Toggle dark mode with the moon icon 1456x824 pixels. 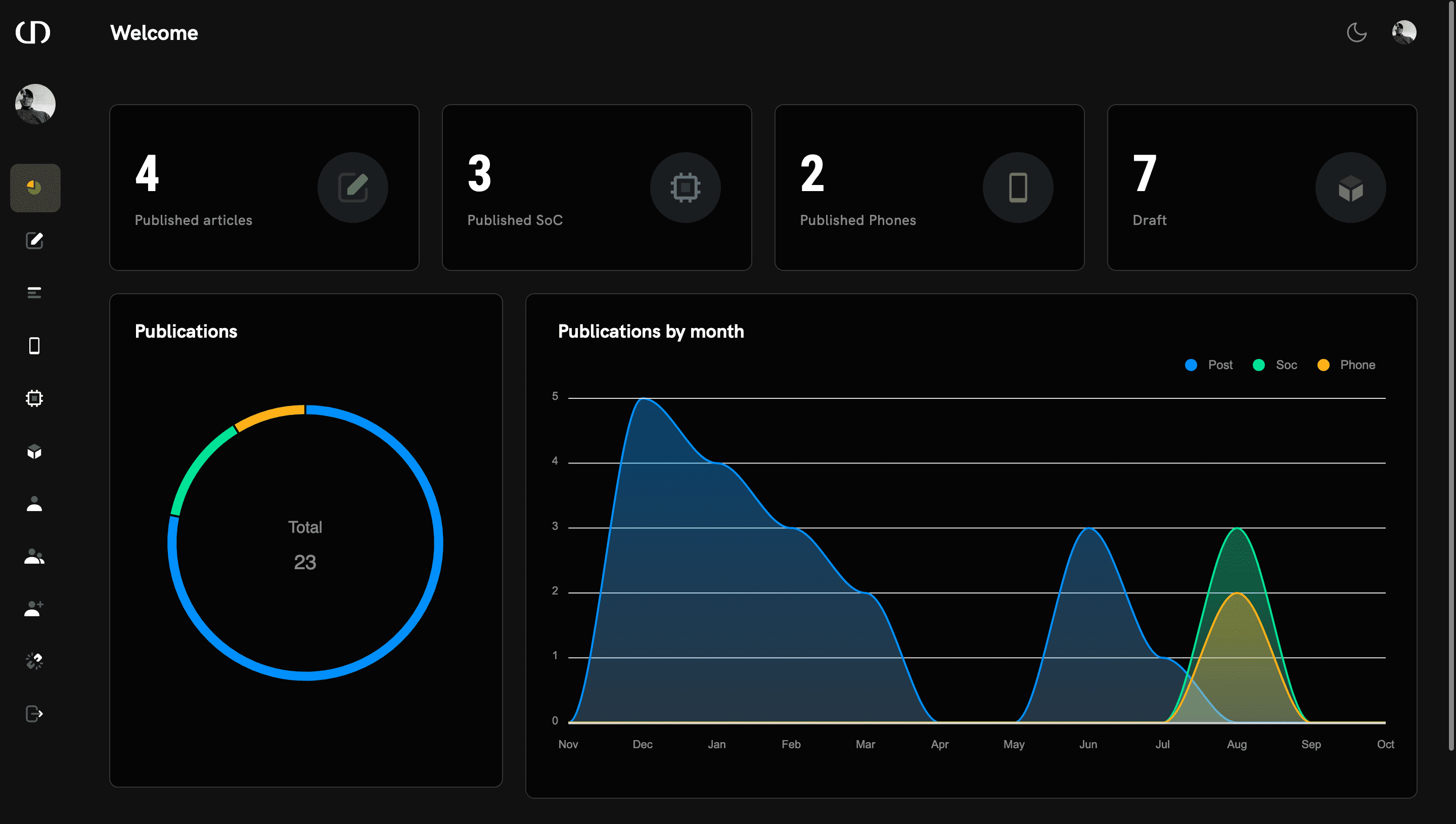coord(1356,32)
